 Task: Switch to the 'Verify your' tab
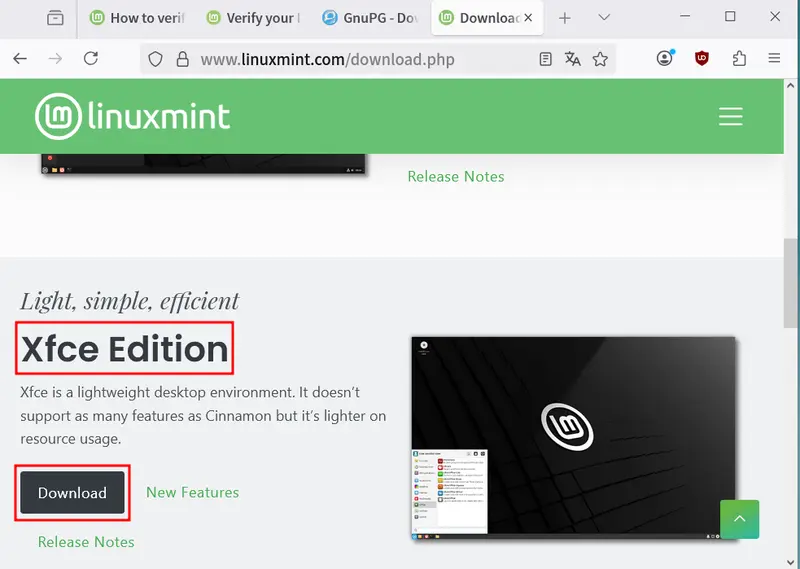[254, 18]
